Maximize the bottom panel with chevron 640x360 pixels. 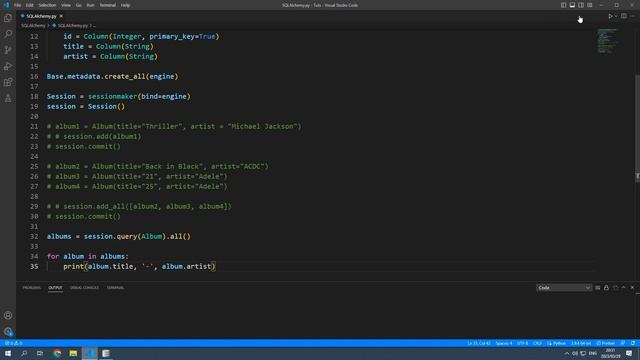coord(624,288)
